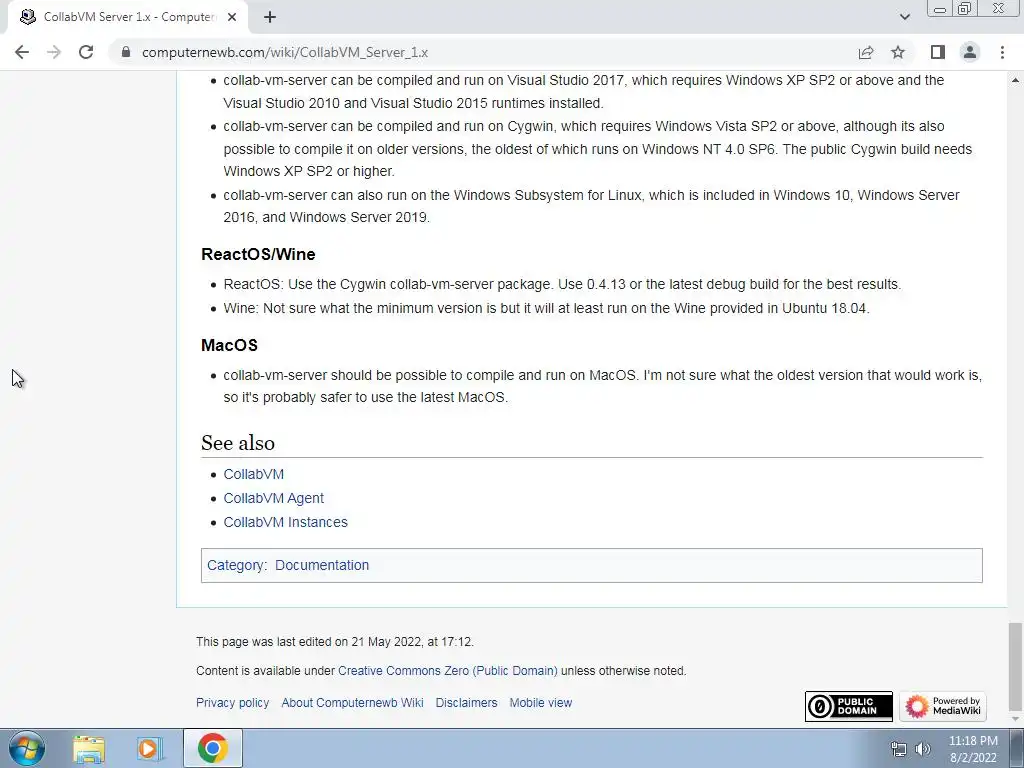Open the Category link
1024x768 pixels.
click(x=236, y=566)
